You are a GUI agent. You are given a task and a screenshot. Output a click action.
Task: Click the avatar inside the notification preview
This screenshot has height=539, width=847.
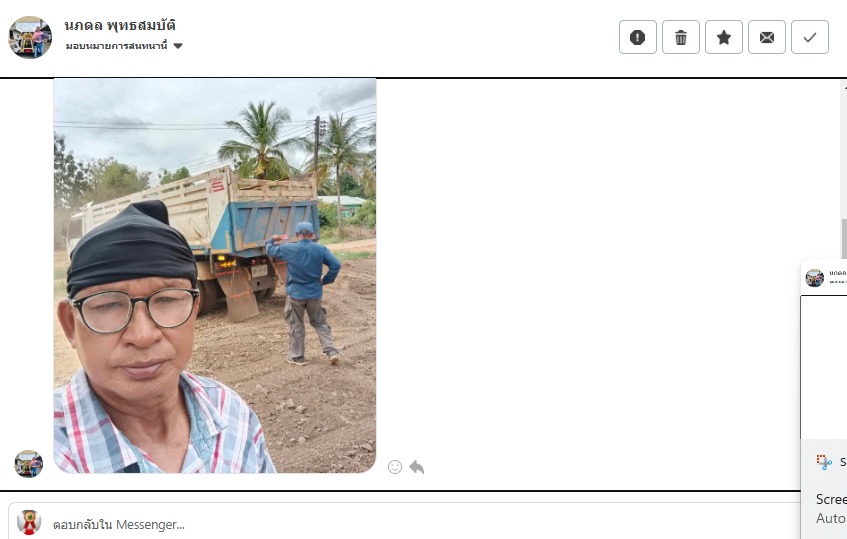(815, 278)
